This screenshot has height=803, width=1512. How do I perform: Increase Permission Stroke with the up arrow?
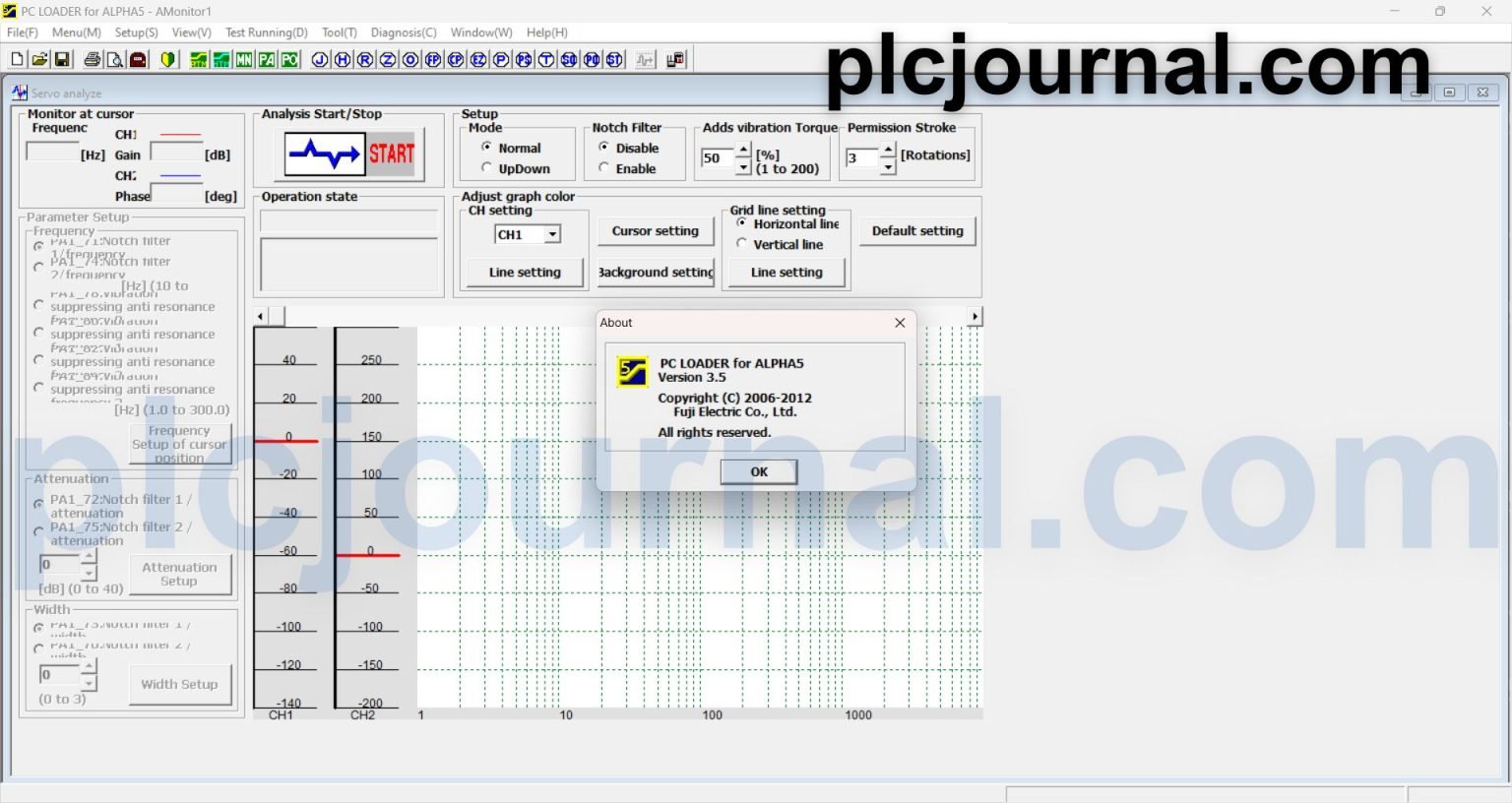point(887,152)
